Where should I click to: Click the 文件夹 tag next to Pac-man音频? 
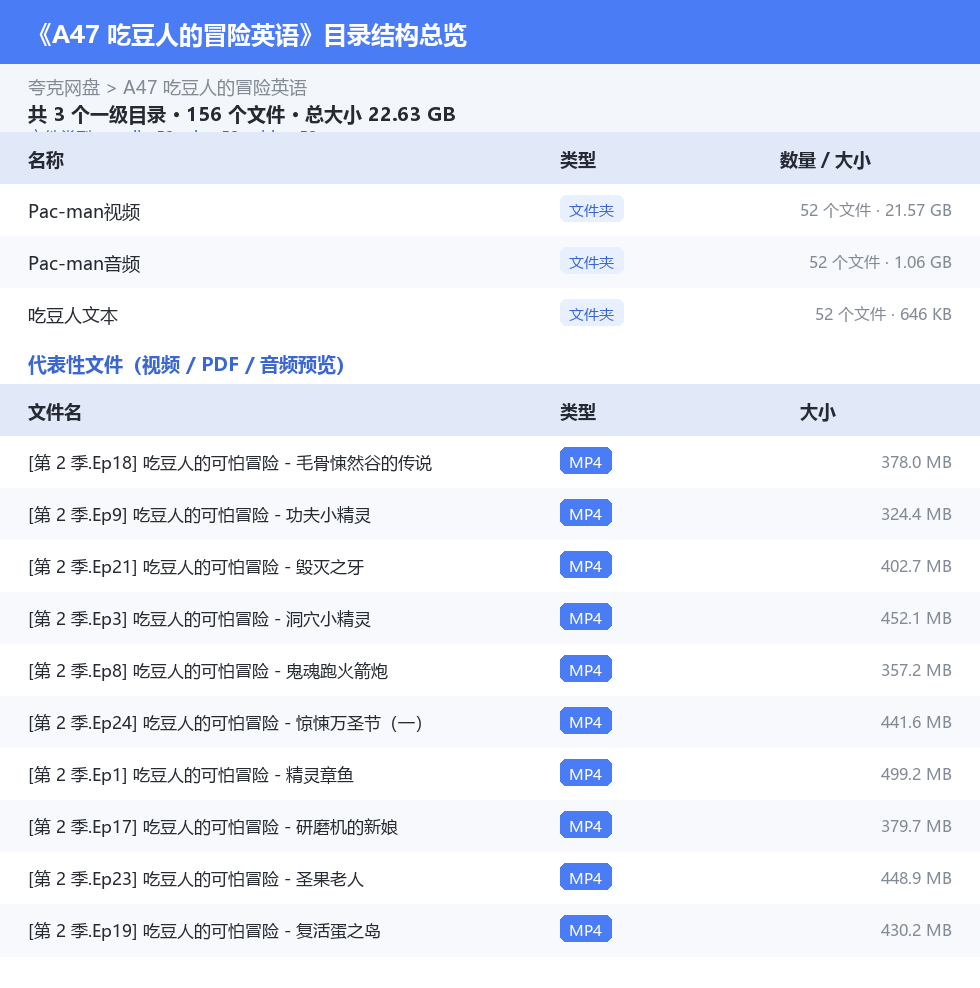(591, 261)
